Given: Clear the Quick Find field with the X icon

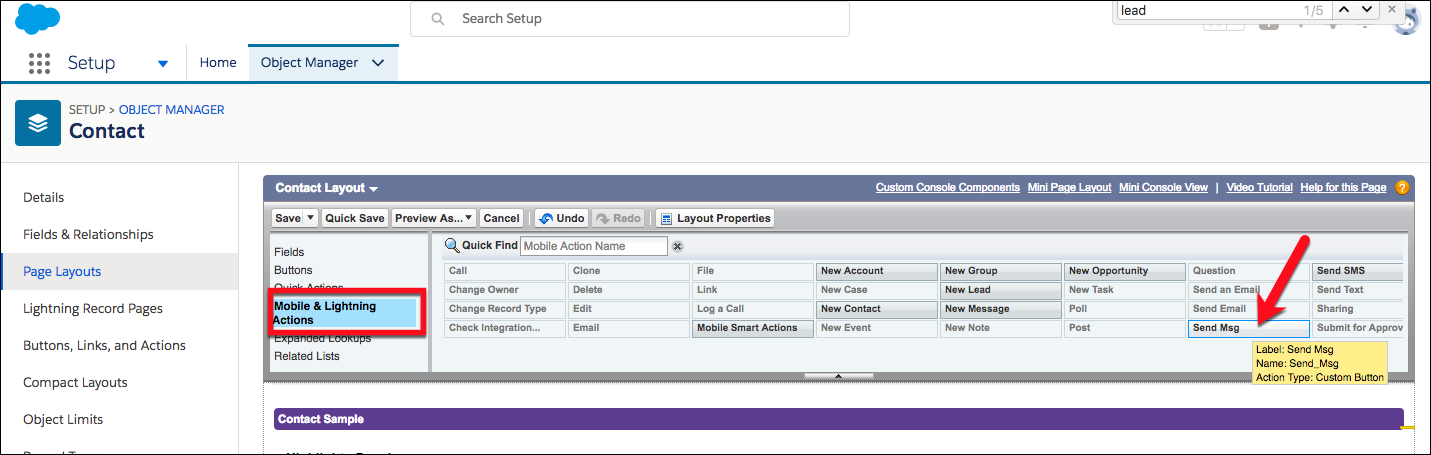Looking at the screenshot, I should 677,246.
